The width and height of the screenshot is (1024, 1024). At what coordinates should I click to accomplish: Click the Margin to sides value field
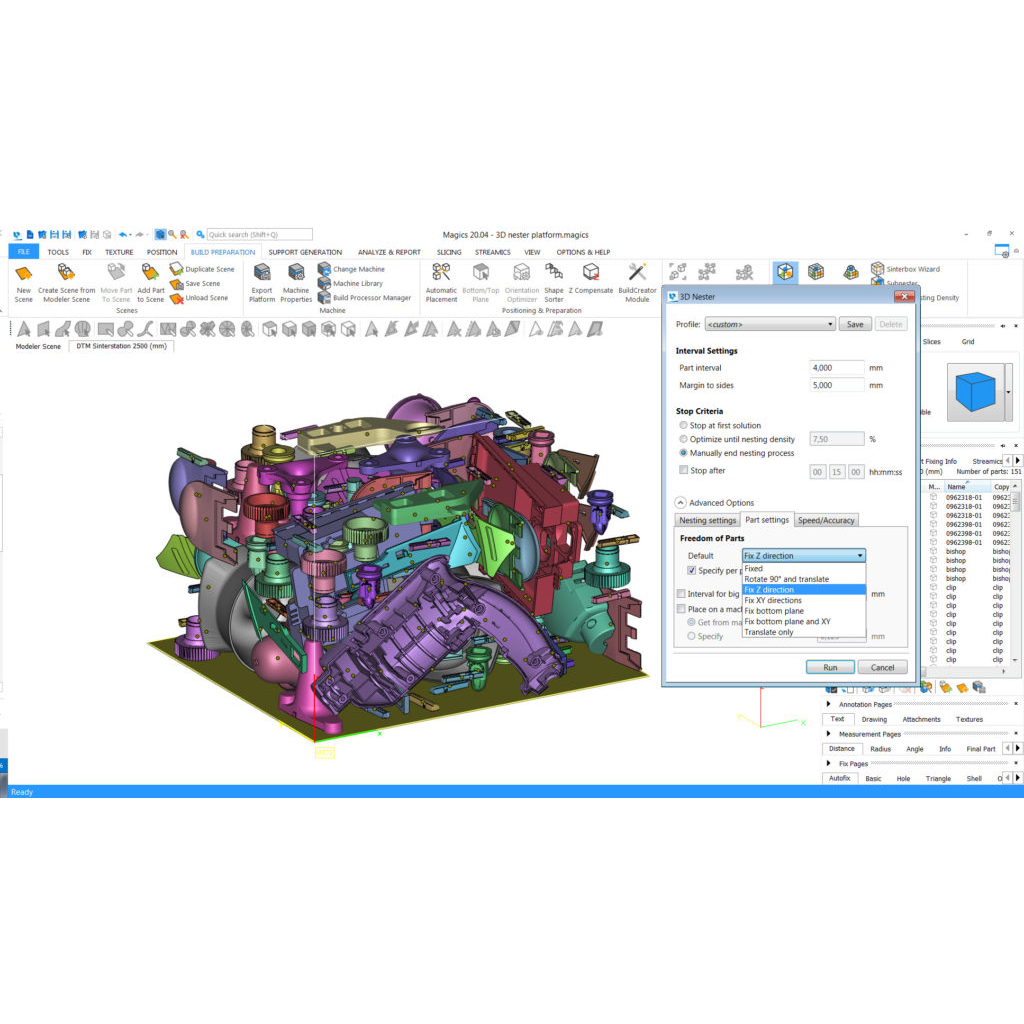pos(837,385)
